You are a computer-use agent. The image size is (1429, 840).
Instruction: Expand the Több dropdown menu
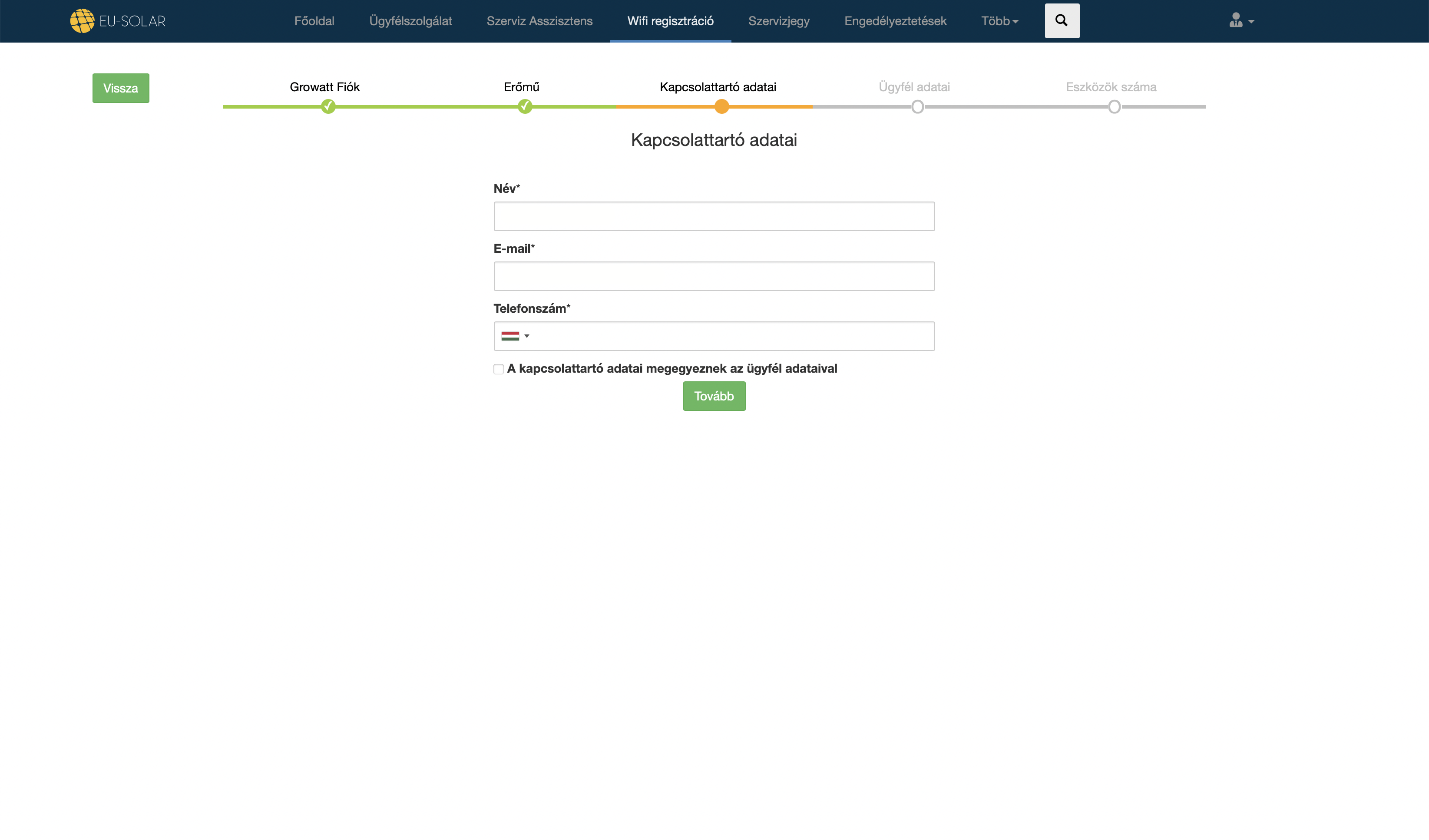tap(999, 21)
